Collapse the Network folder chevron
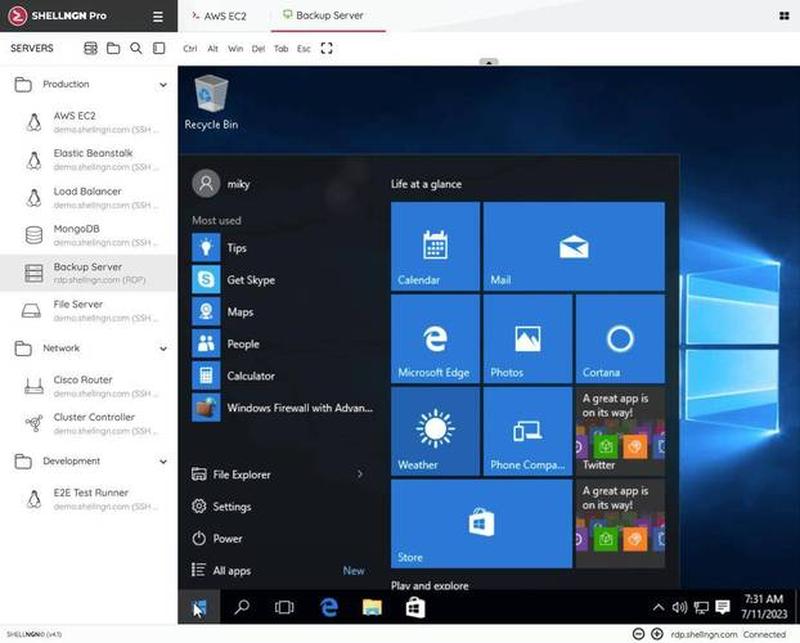This screenshot has width=800, height=643. point(163,349)
